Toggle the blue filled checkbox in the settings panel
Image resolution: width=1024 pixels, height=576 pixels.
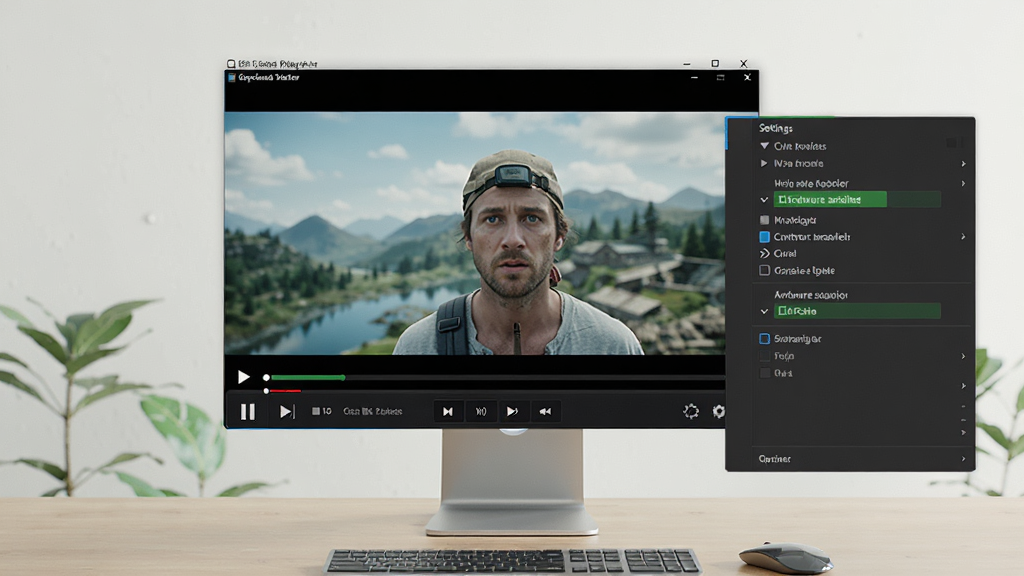point(765,237)
